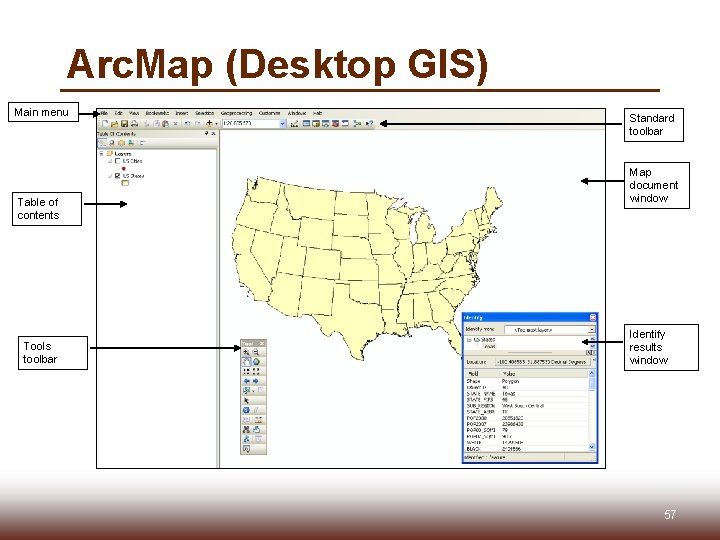
Task: Collapse the US States layer legend
Action: pos(110,176)
